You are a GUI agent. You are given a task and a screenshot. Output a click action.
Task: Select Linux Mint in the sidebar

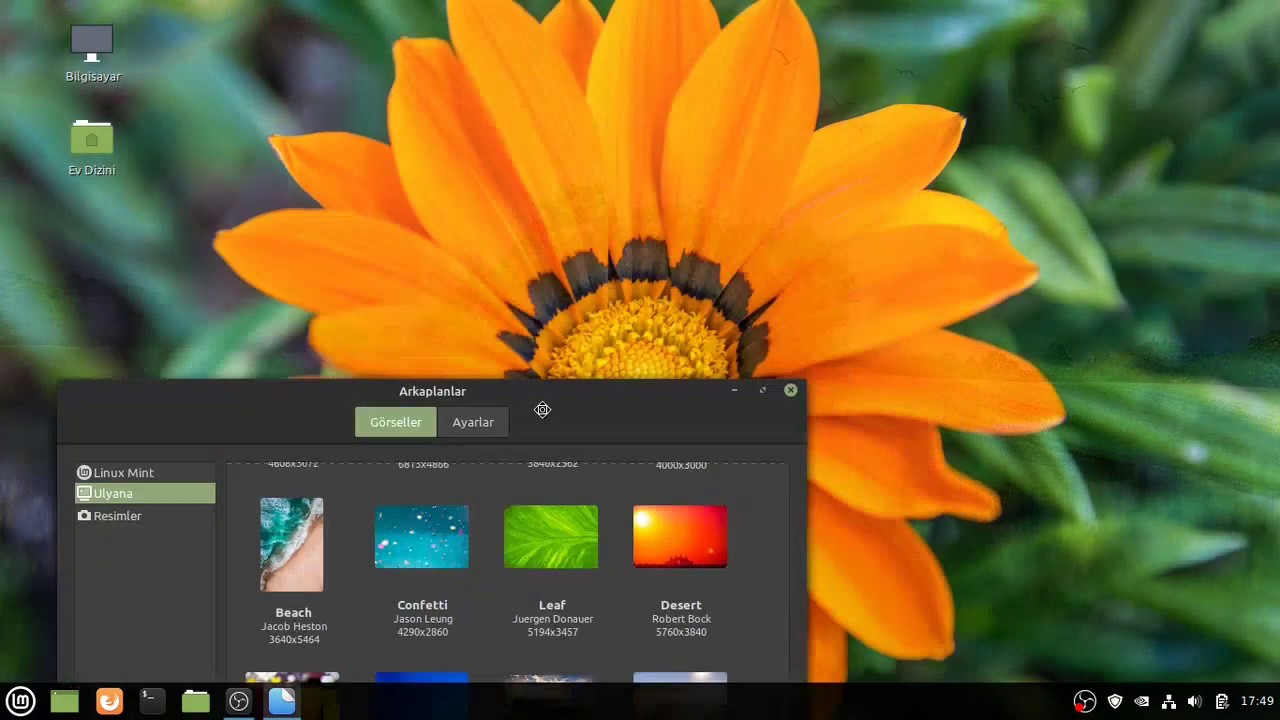(145, 472)
